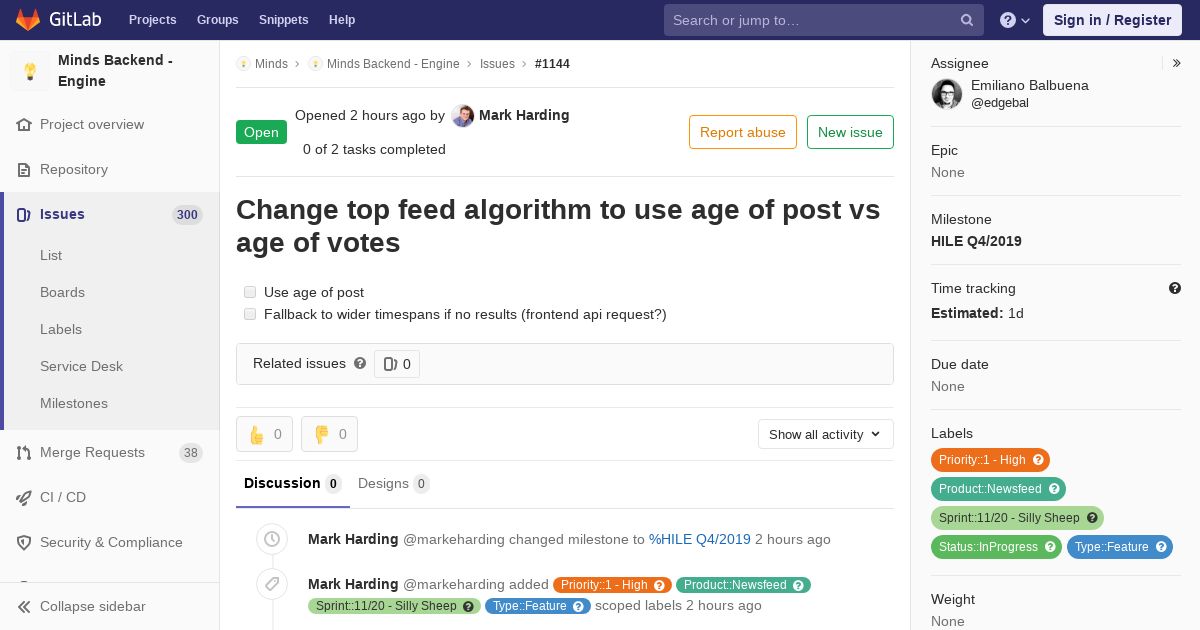Collapse the right sidebar with the chevron icon
1200x630 pixels.
(1177, 63)
